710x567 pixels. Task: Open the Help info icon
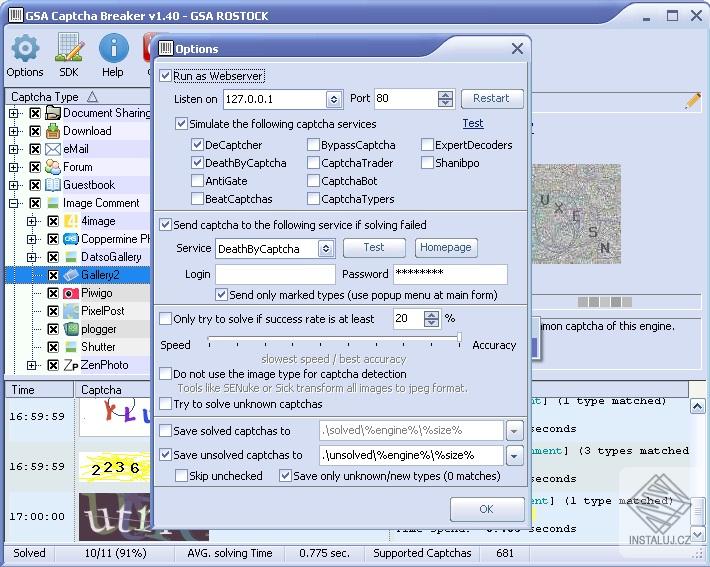tap(113, 48)
